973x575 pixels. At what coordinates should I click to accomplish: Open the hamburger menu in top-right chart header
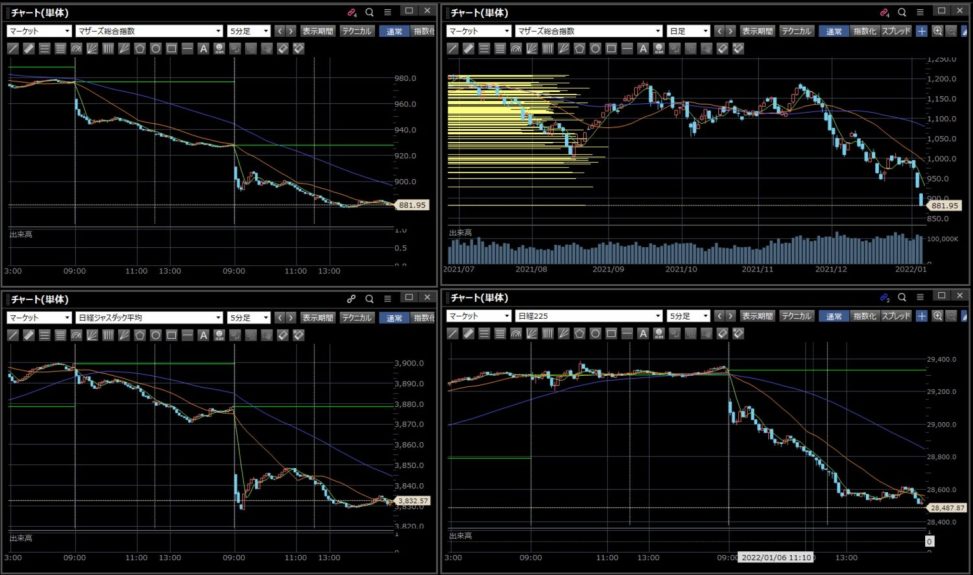921,12
